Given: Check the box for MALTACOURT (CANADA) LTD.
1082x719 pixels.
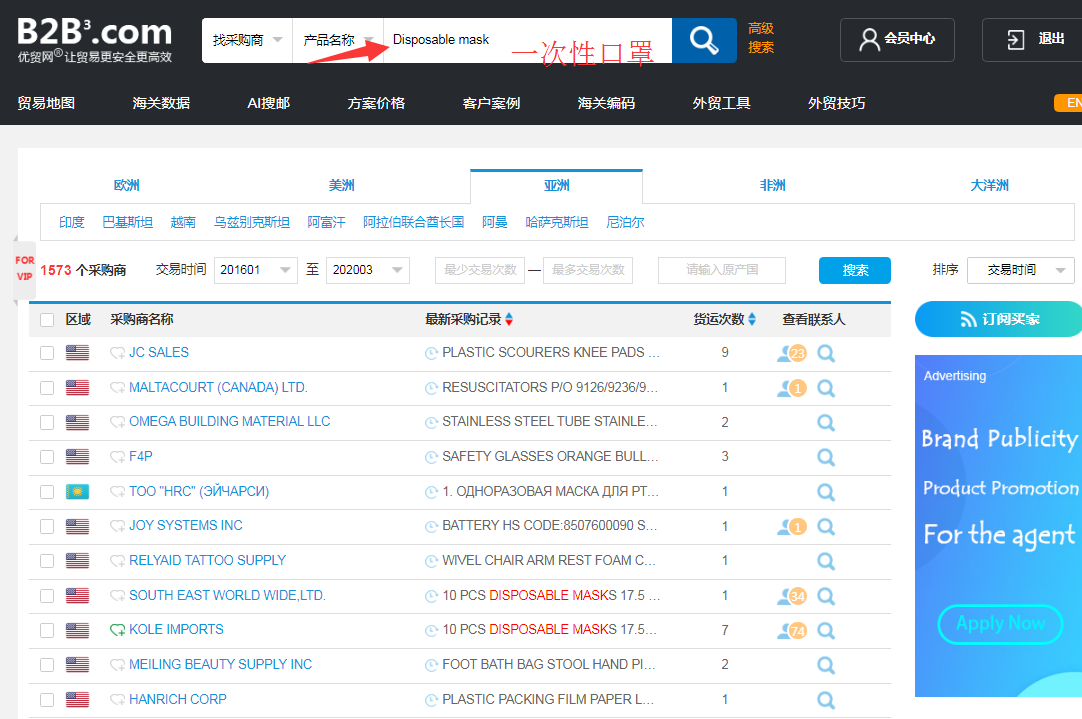Looking at the screenshot, I should coord(47,388).
